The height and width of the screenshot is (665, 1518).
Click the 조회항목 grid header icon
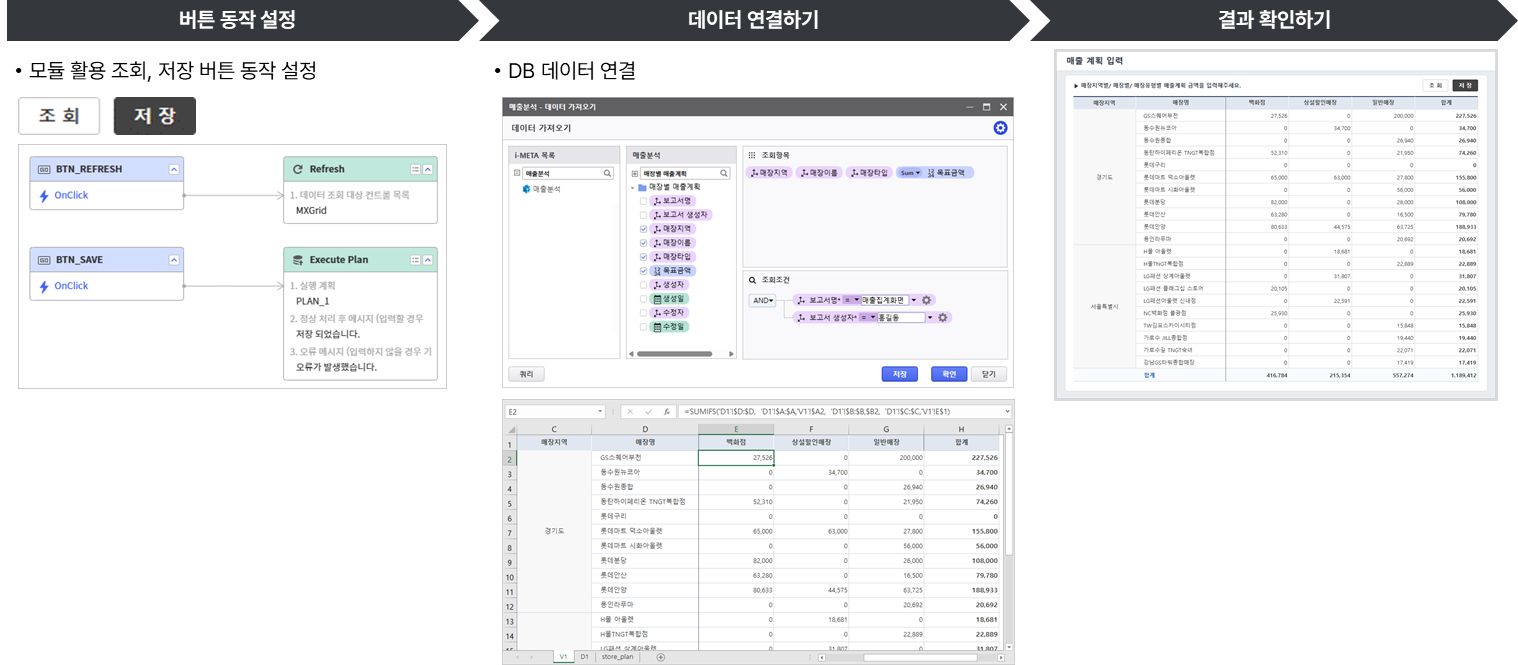click(x=752, y=155)
